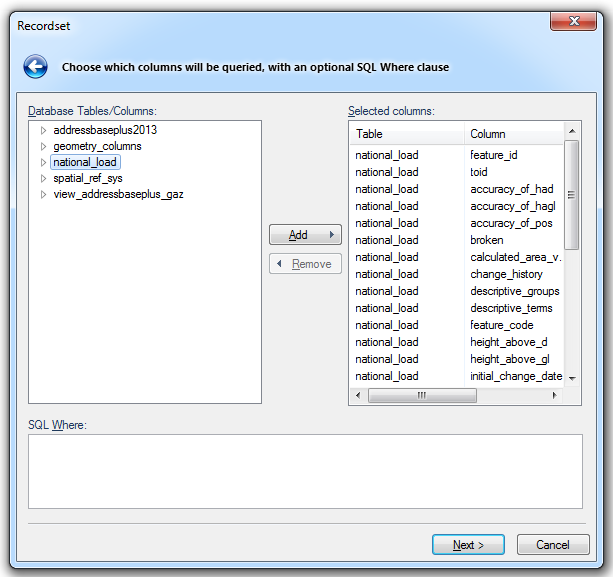The height and width of the screenshot is (577, 613).
Task: Select the change_history row
Action: (457, 274)
